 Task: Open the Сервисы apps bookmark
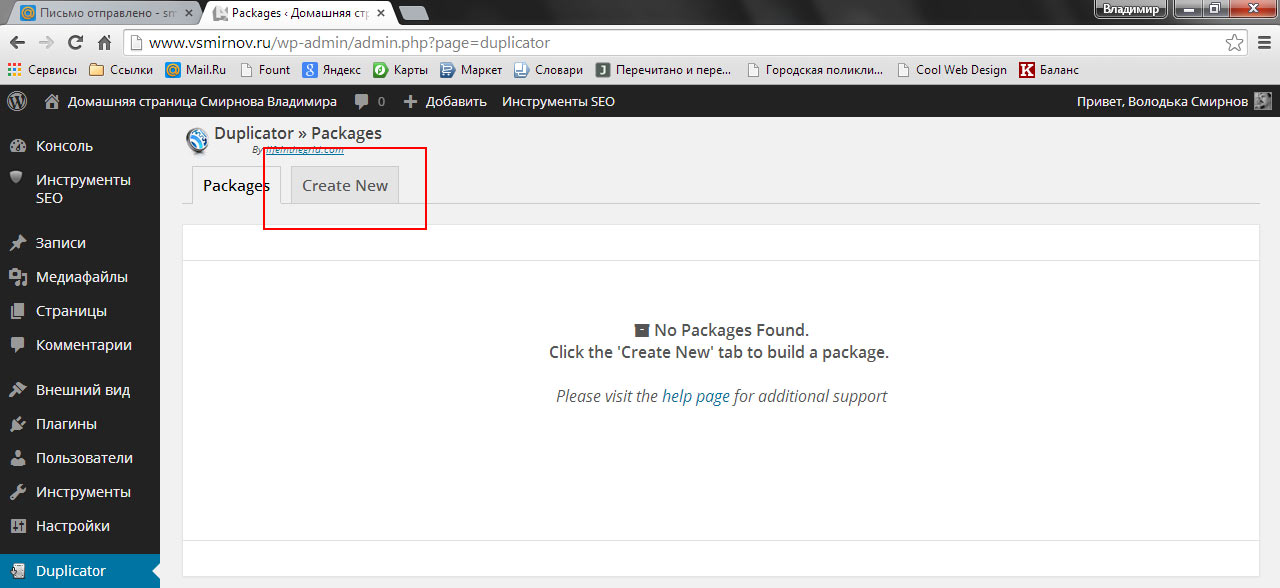pos(42,70)
